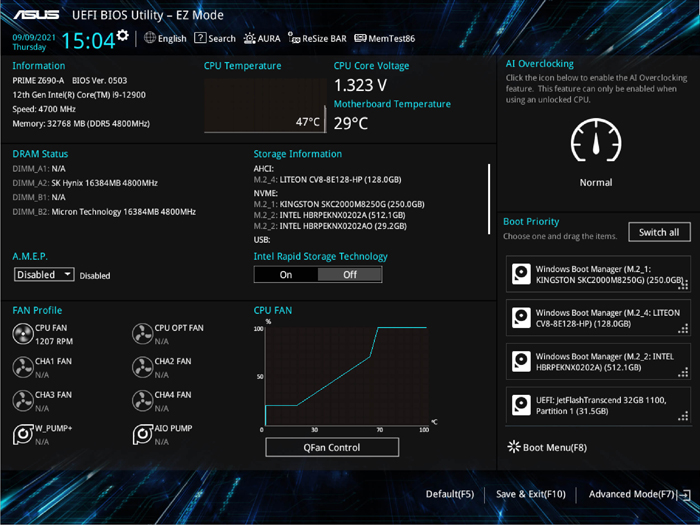Click M.2_4 LITEON CV8-8E128-HP storage entry
Viewport: 700px width, 525px height.
coord(327,179)
